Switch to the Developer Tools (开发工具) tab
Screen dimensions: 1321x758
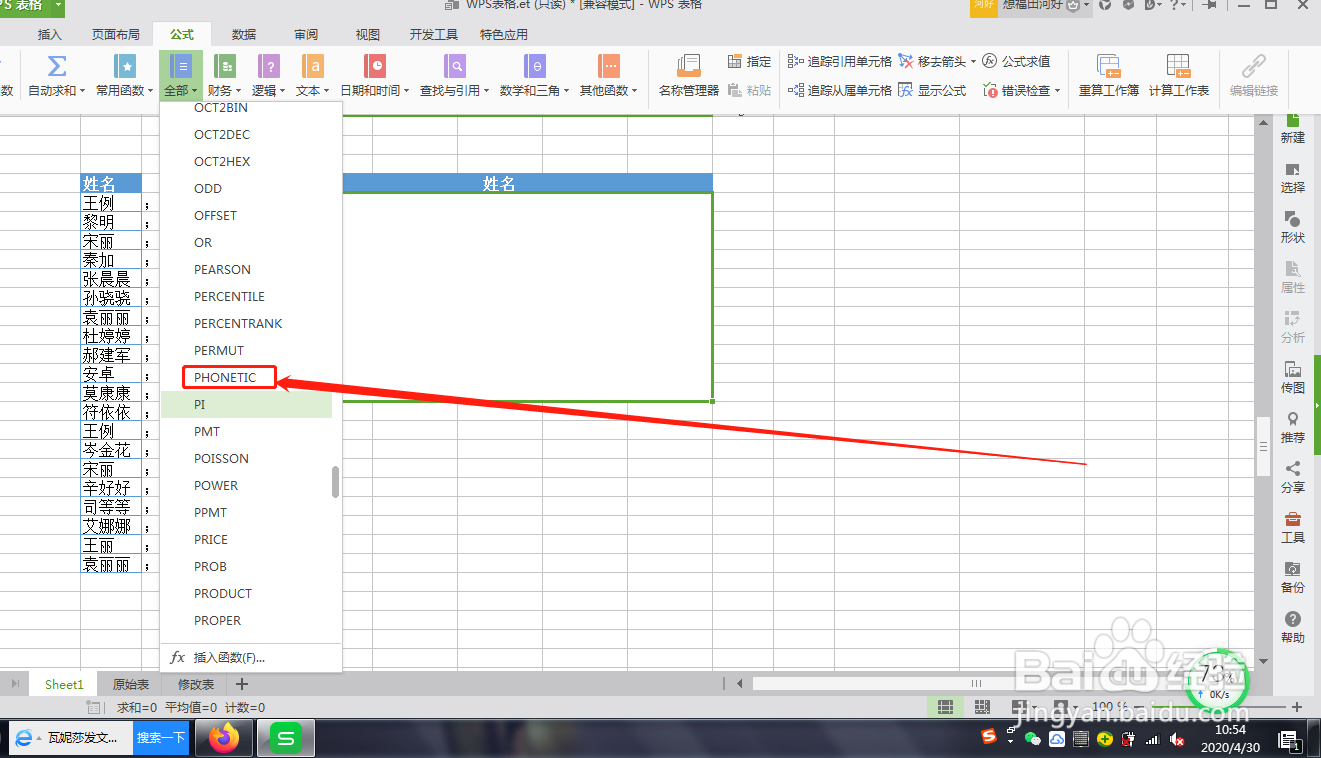pyautogui.click(x=434, y=35)
